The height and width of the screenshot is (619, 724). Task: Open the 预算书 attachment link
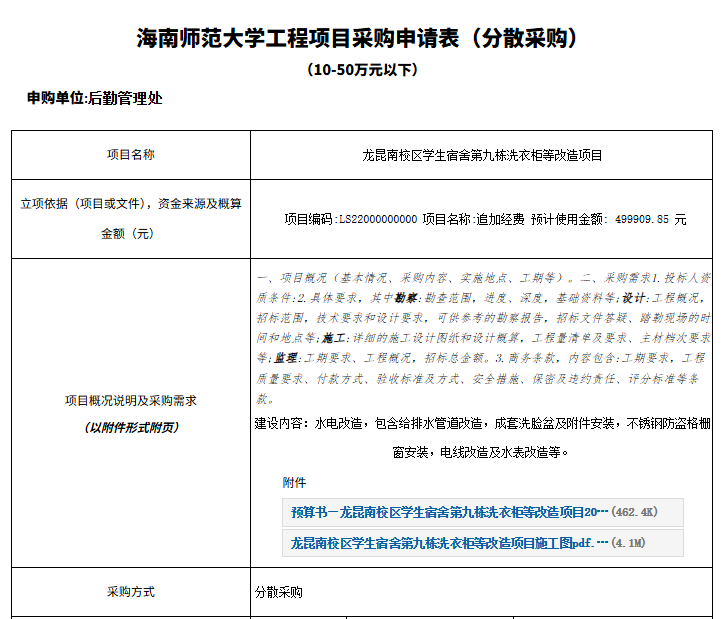449,512
